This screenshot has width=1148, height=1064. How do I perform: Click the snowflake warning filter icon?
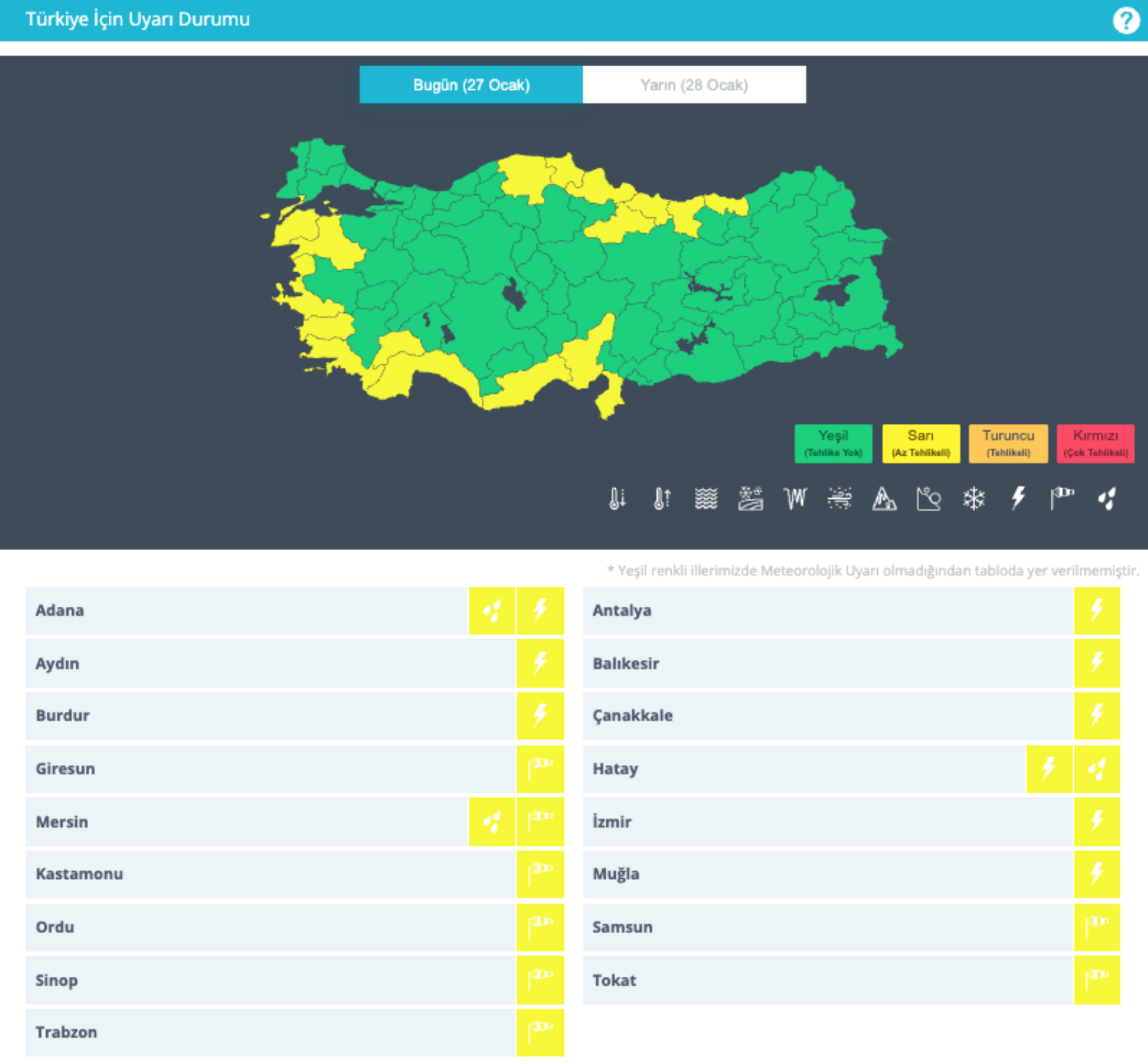pyautogui.click(x=973, y=499)
